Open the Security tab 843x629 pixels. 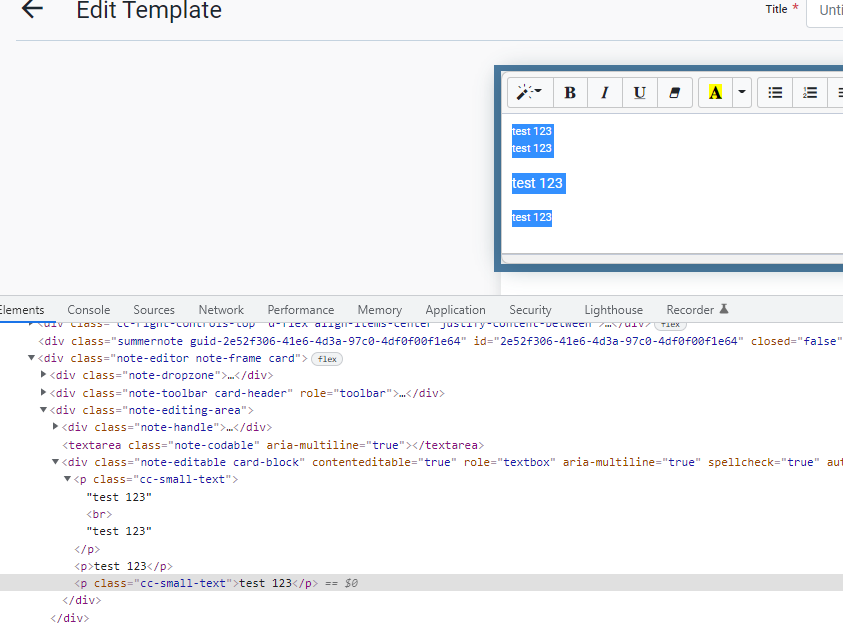[x=530, y=310]
